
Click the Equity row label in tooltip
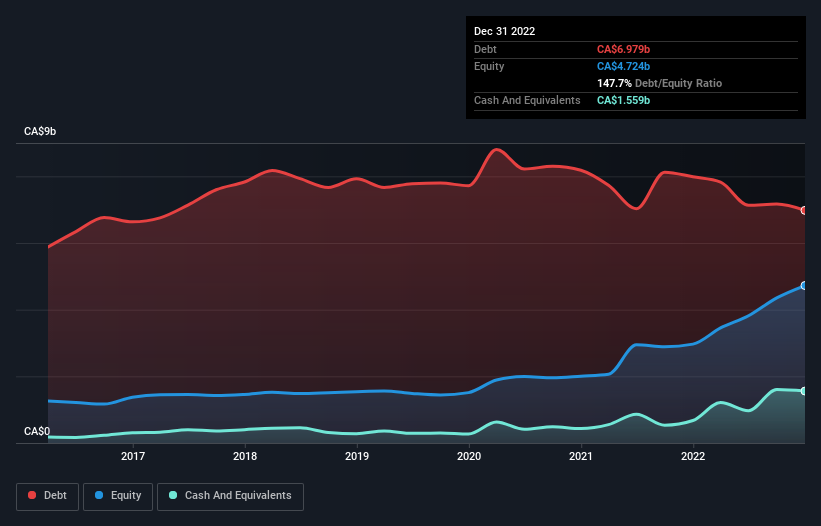pos(489,66)
